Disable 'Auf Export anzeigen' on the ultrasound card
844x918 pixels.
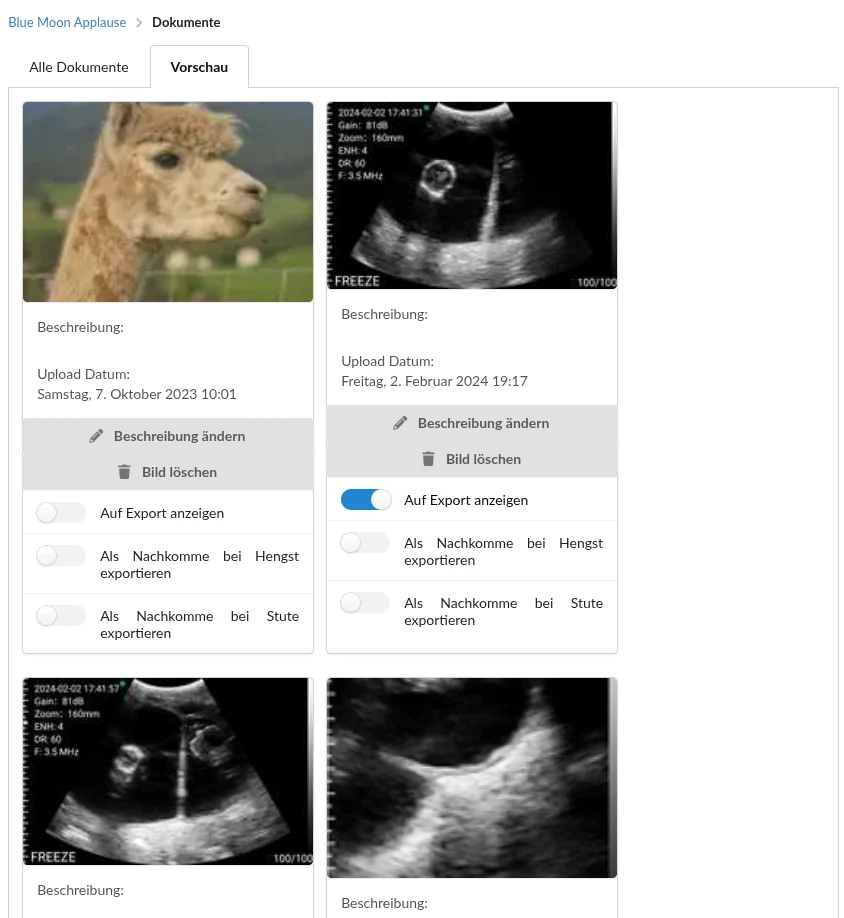pos(365,500)
